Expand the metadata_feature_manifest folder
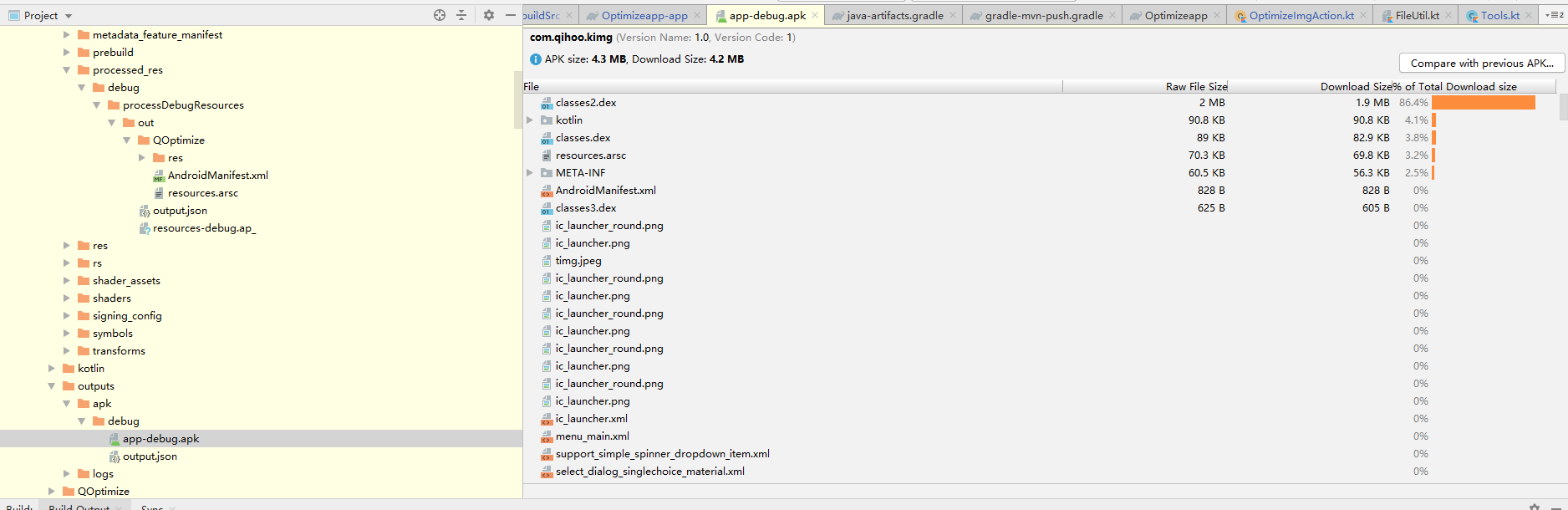Viewport: 1568px width, 510px height. (x=67, y=35)
